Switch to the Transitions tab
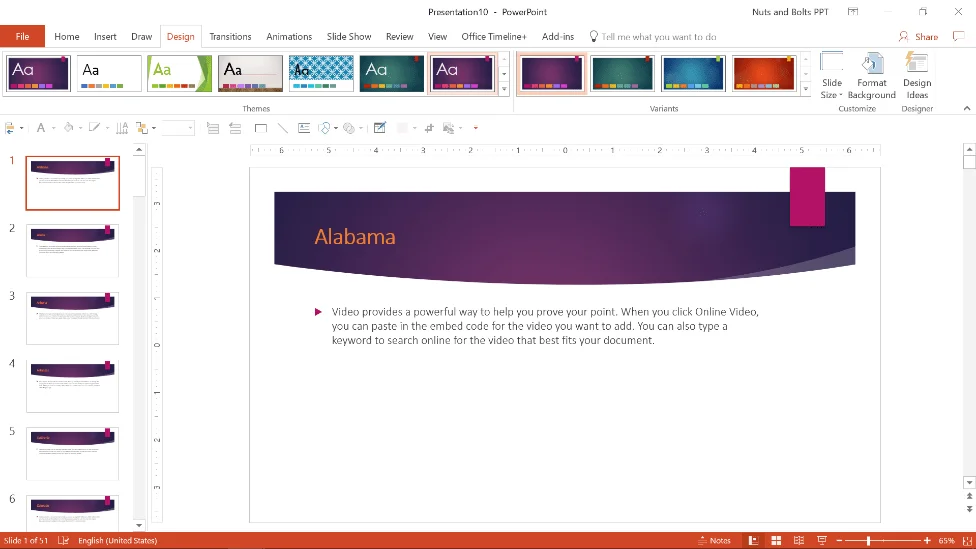This screenshot has height=549, width=976. point(230,37)
